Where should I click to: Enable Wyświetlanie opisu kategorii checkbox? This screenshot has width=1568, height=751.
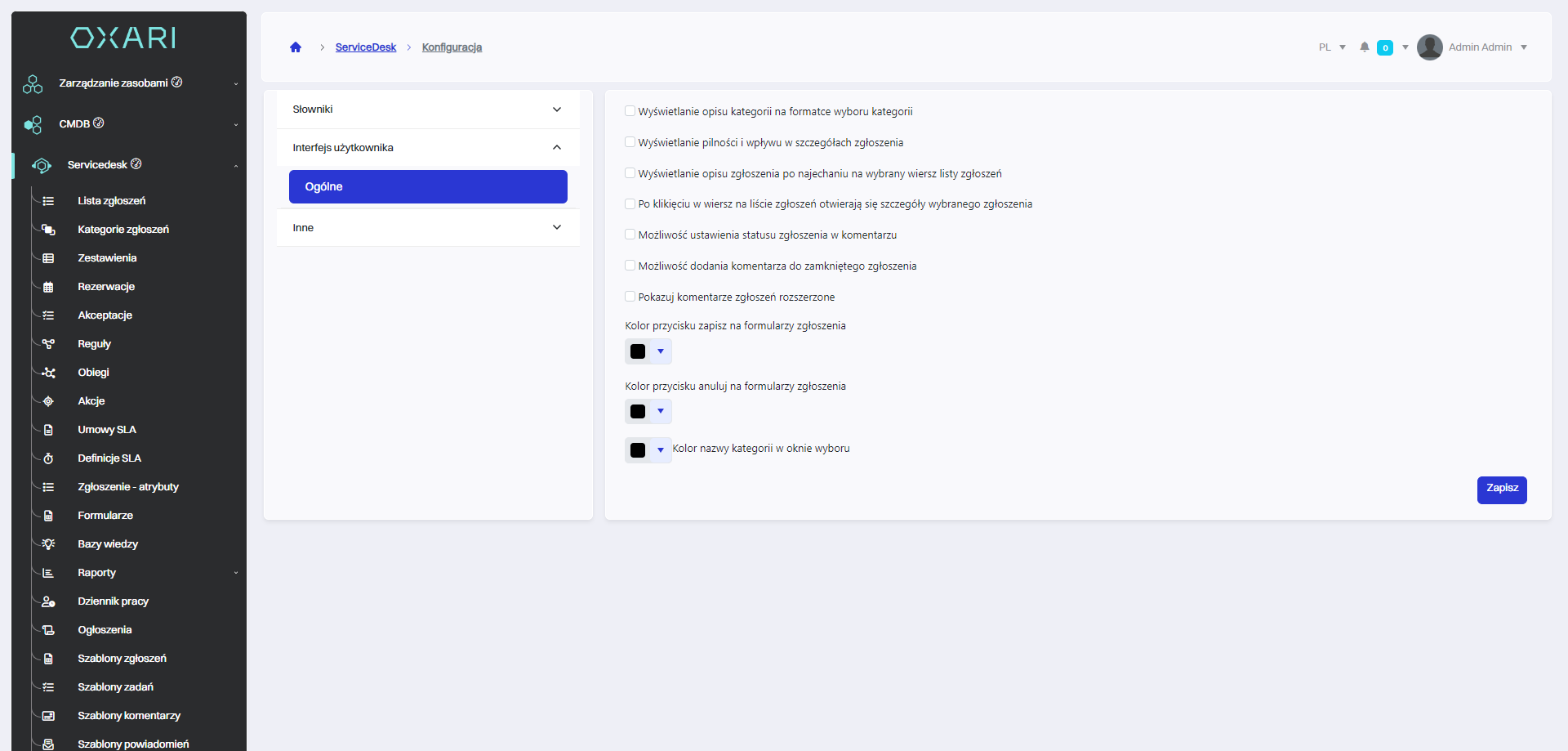pyautogui.click(x=630, y=111)
